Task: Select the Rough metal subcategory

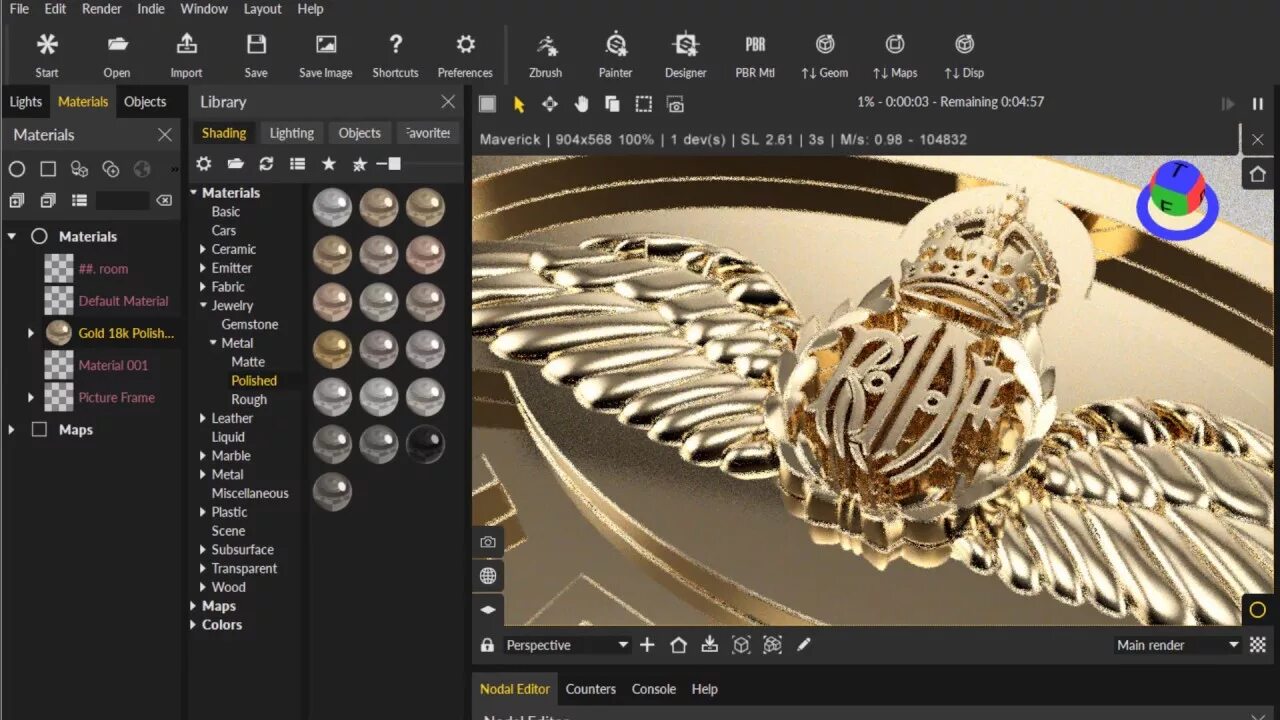Action: pyautogui.click(x=249, y=400)
